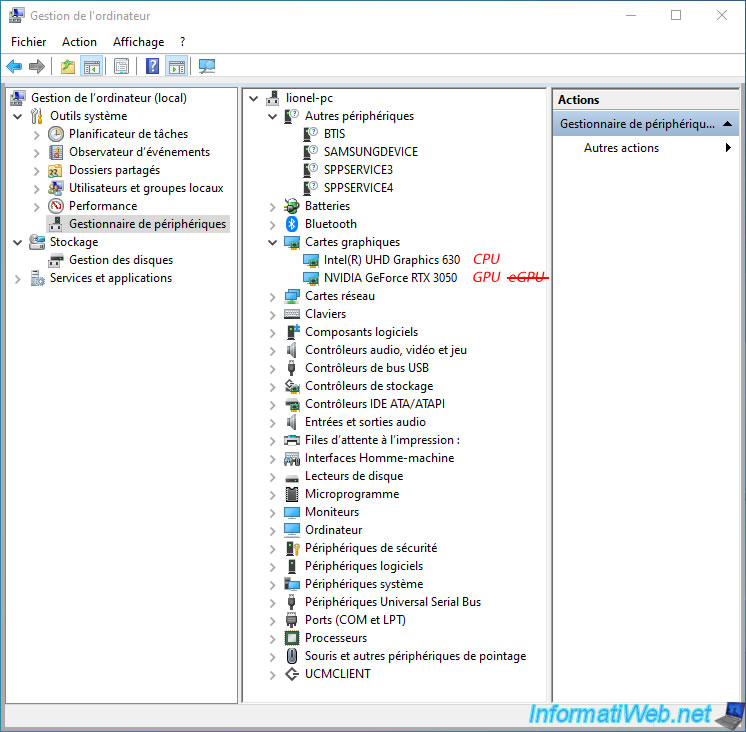
Task: Click the Back arrow toolbar icon
Action: (14, 66)
